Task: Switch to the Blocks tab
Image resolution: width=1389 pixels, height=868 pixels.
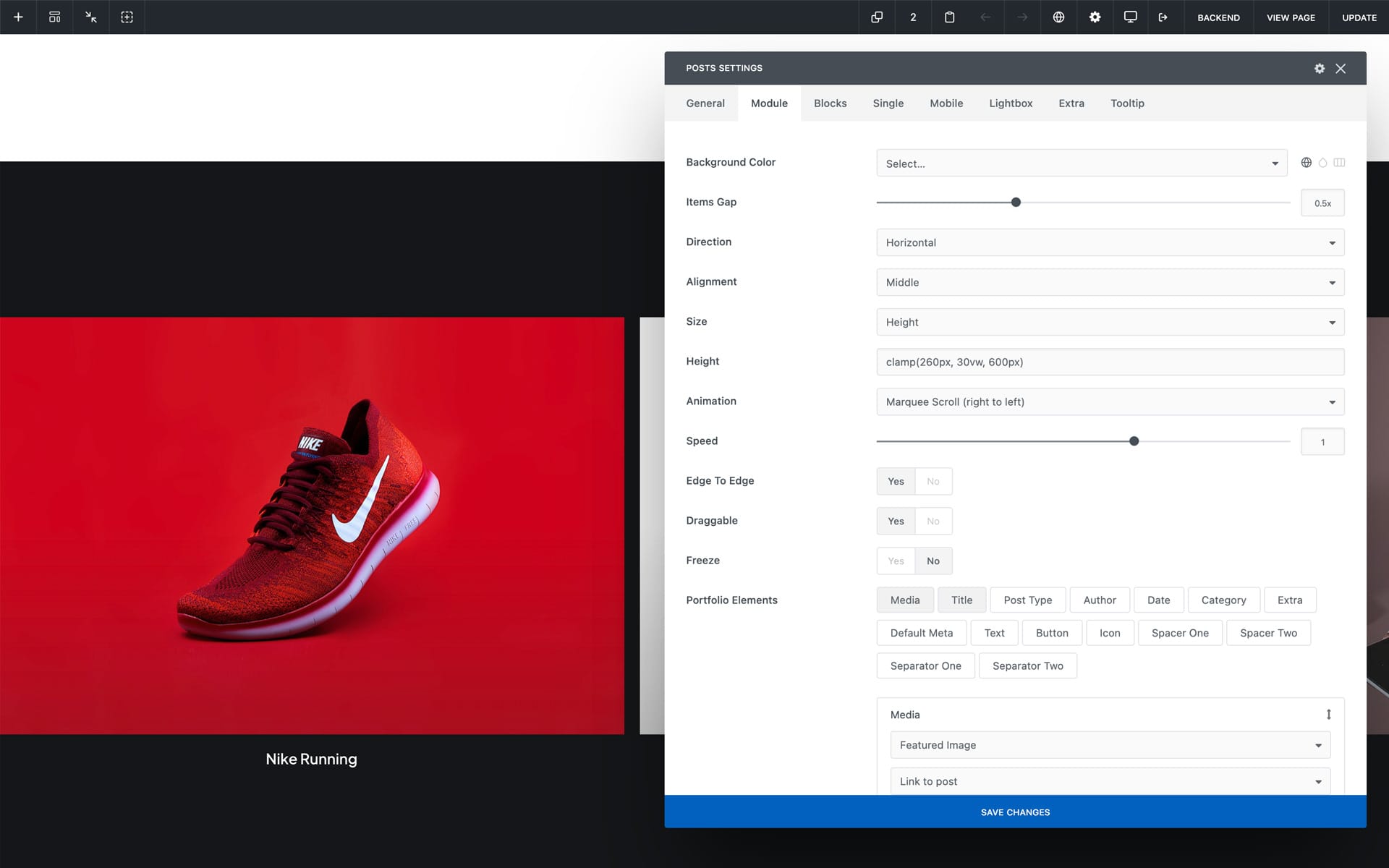Action: (830, 103)
